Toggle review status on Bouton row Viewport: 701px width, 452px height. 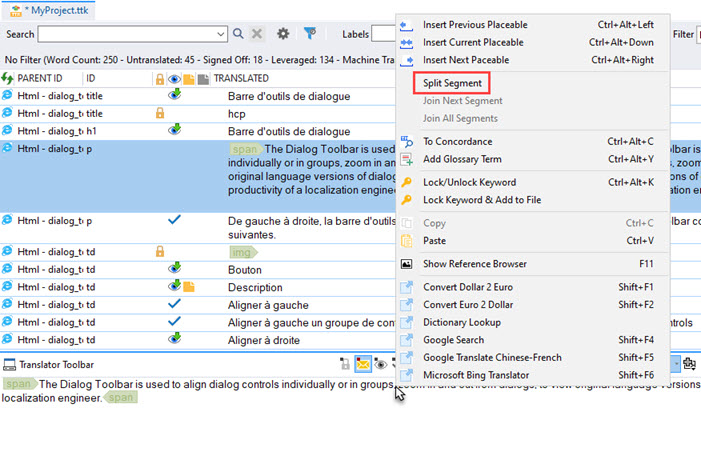[x=175, y=269]
